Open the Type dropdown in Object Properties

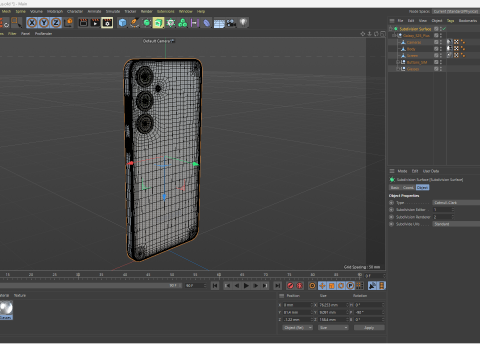coord(456,203)
